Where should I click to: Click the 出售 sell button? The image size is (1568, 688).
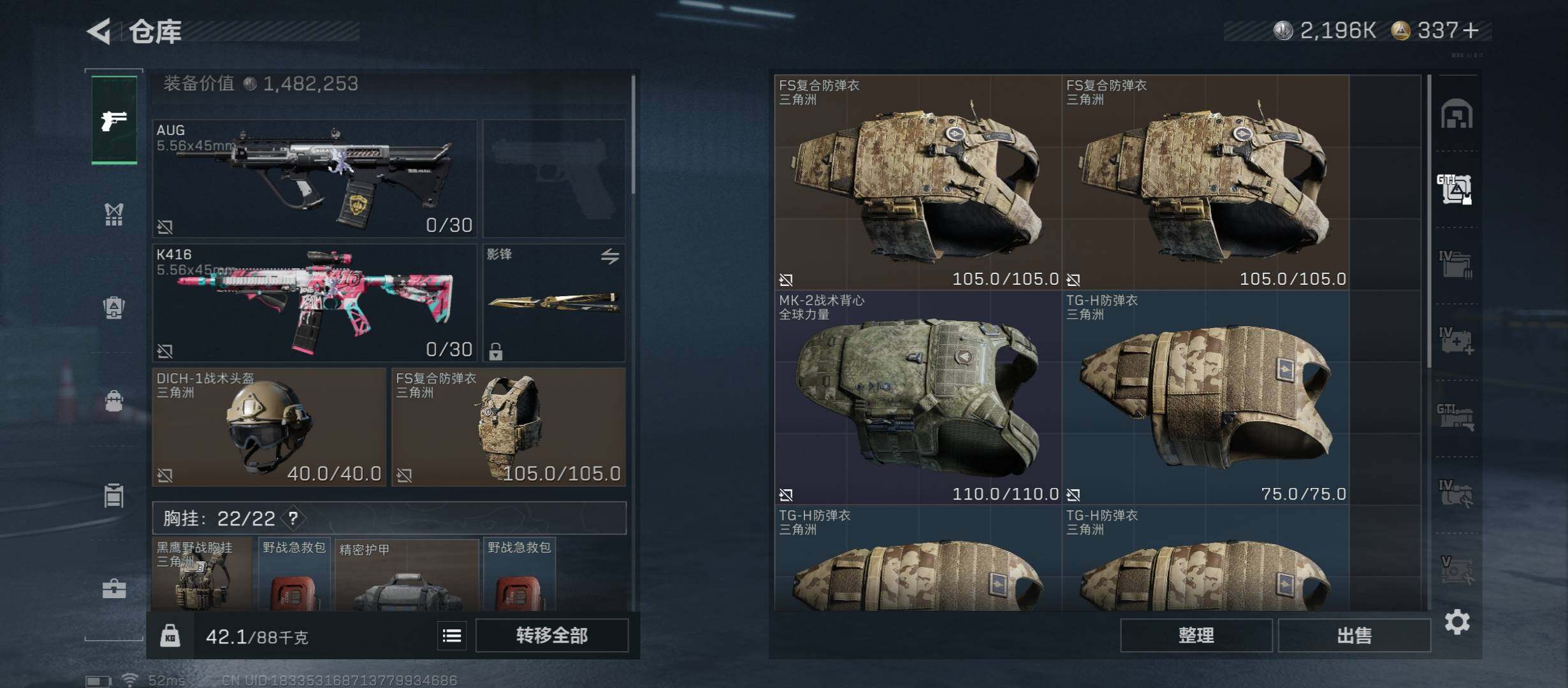click(x=1354, y=635)
